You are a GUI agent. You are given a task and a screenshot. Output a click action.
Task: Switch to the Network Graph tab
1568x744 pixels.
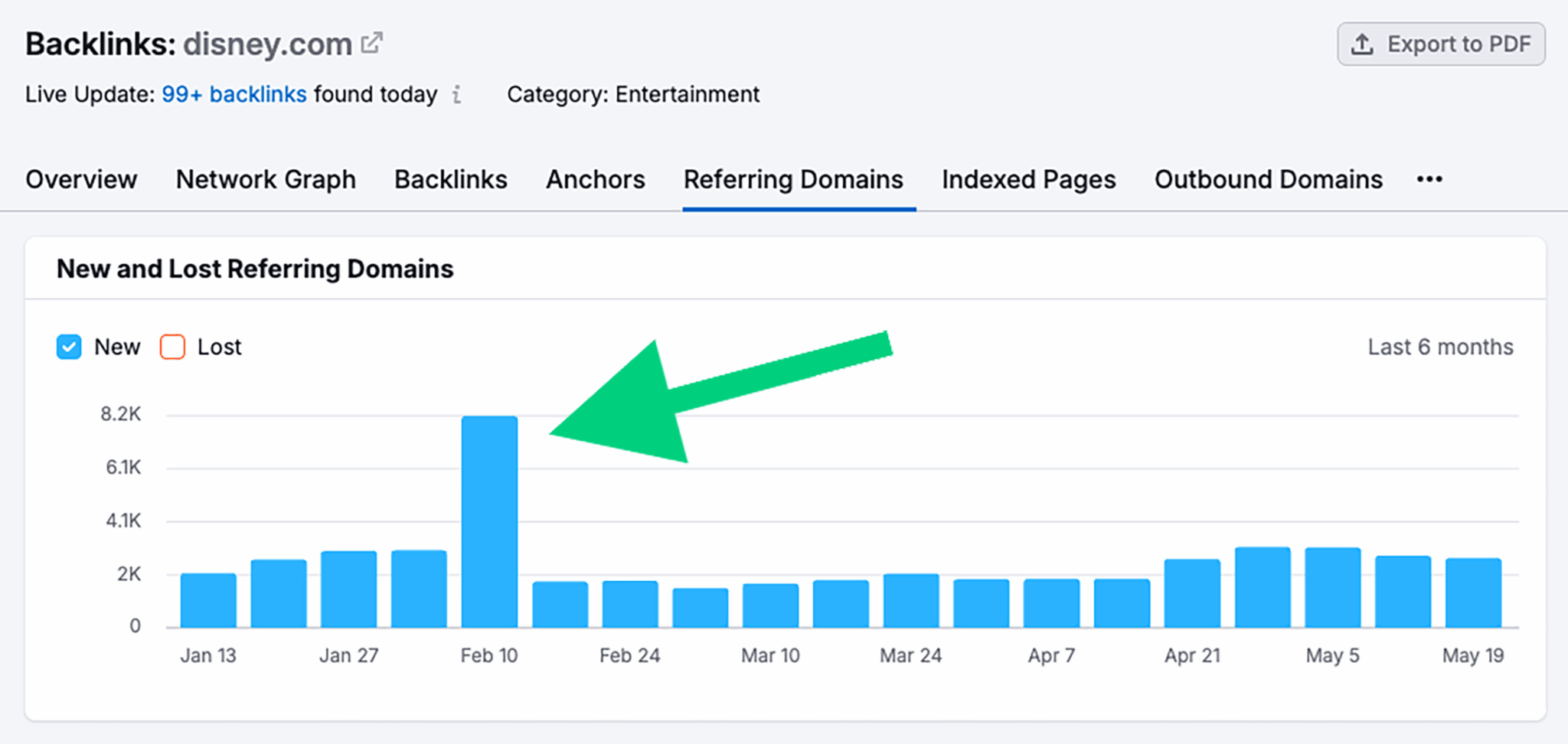[266, 179]
